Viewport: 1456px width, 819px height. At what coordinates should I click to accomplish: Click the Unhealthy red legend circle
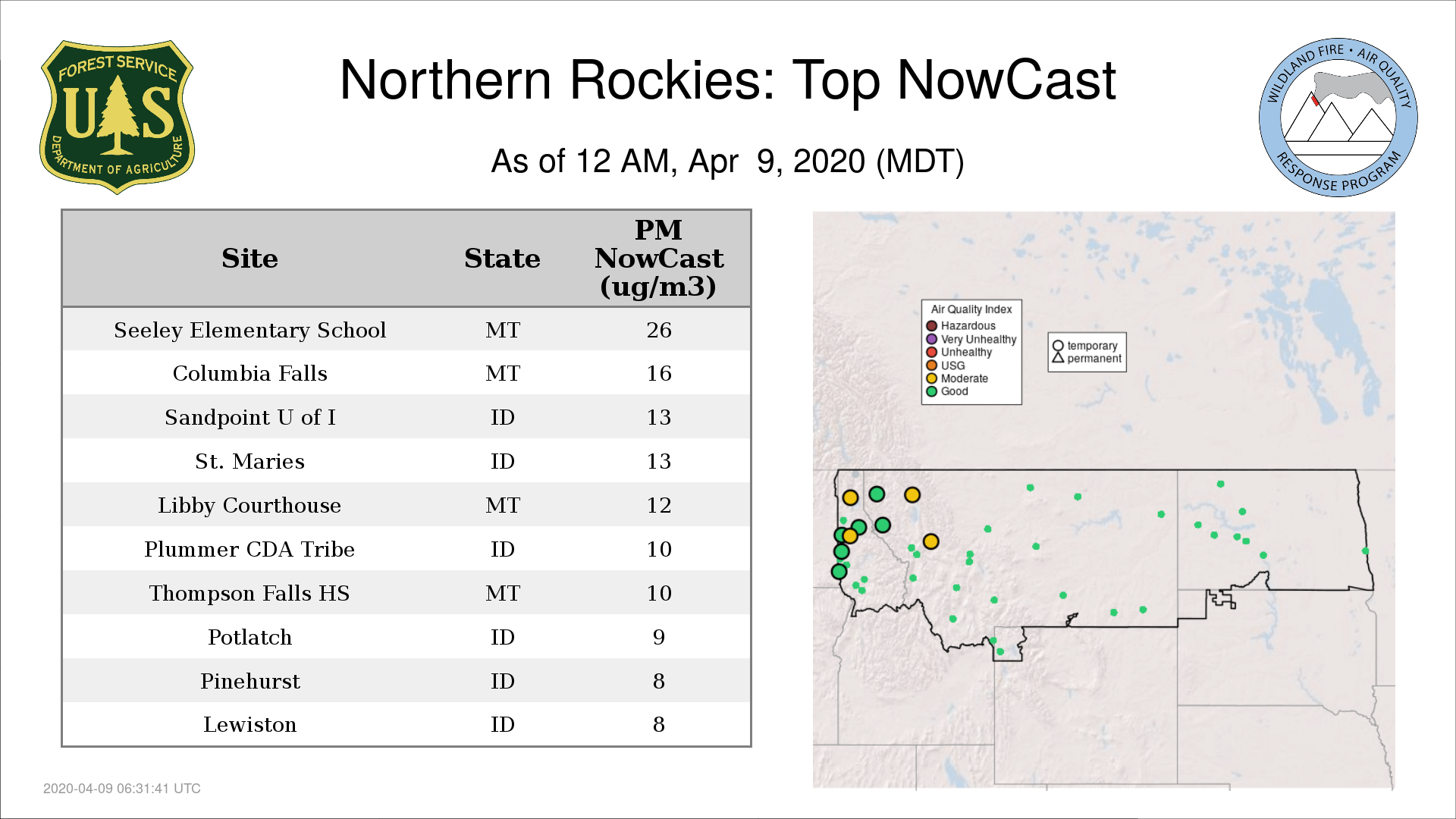click(x=932, y=352)
